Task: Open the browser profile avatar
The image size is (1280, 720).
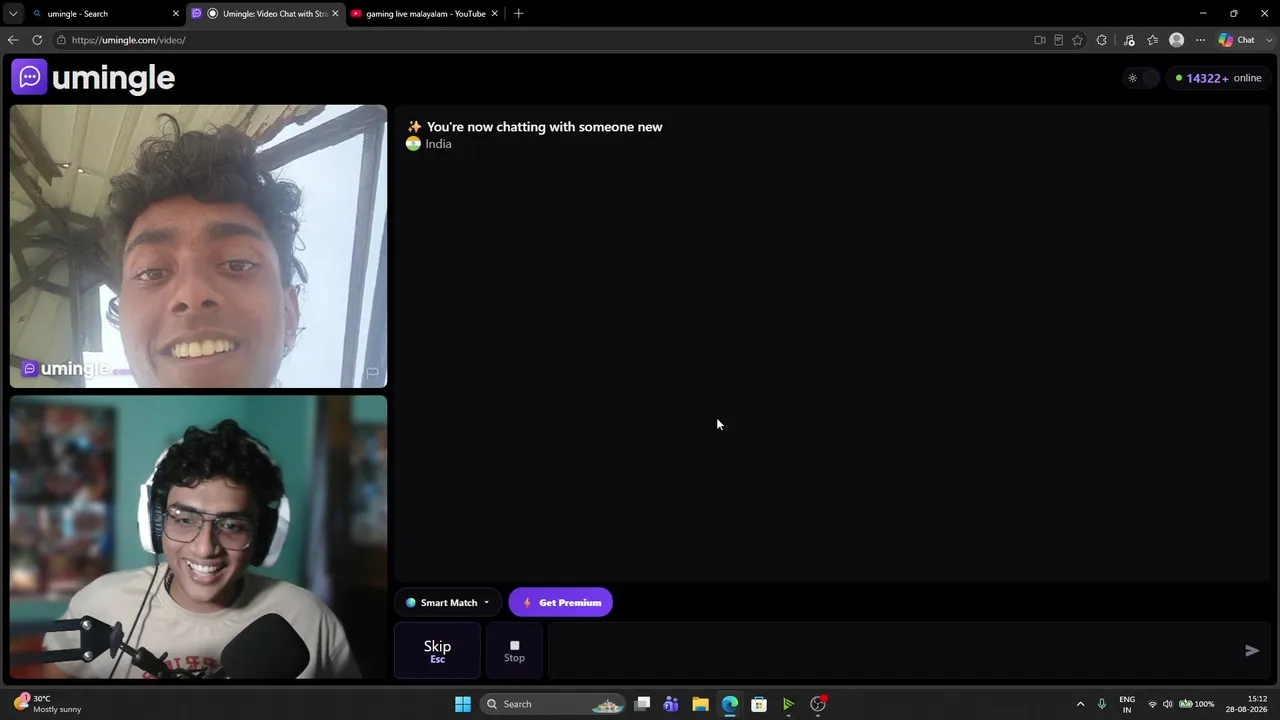Action: [x=1177, y=40]
